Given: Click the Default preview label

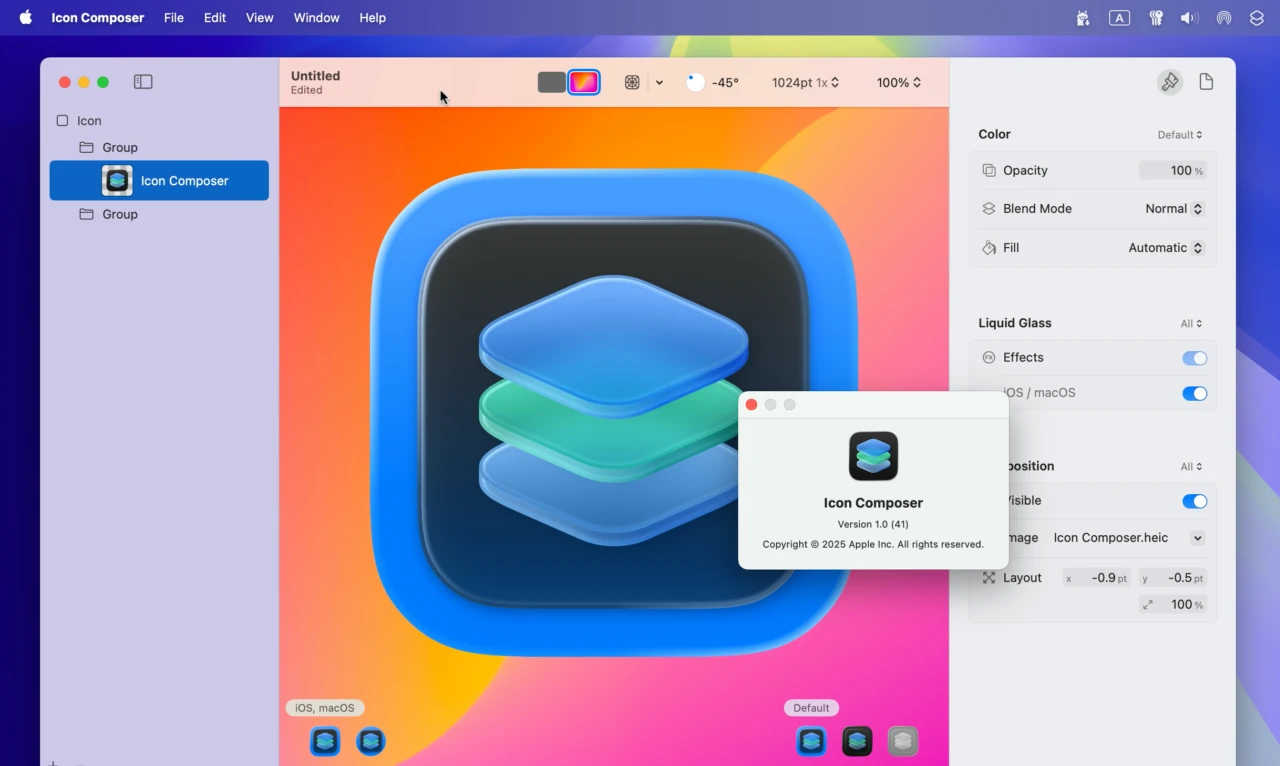Looking at the screenshot, I should [810, 707].
